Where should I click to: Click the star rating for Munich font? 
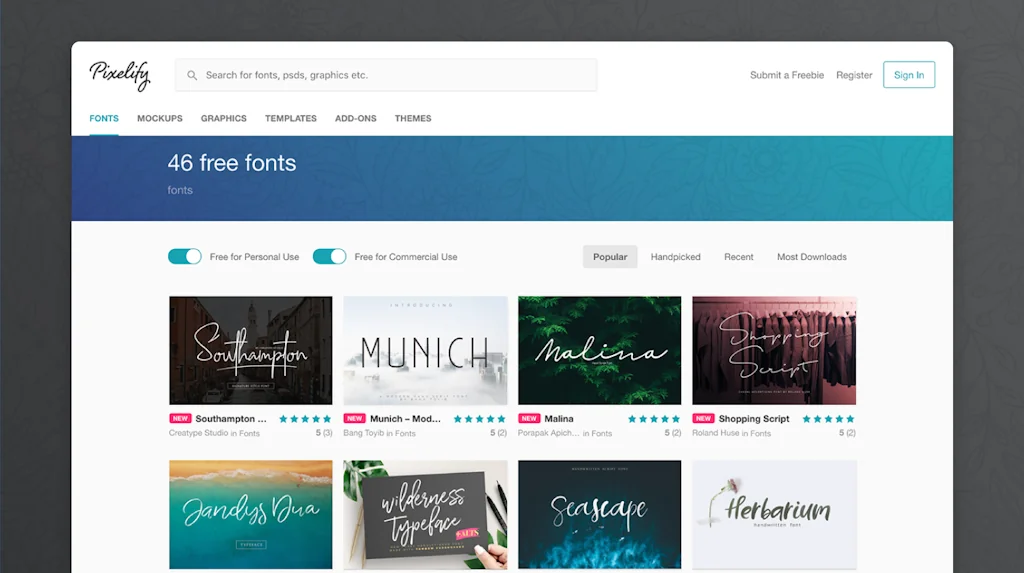479,419
